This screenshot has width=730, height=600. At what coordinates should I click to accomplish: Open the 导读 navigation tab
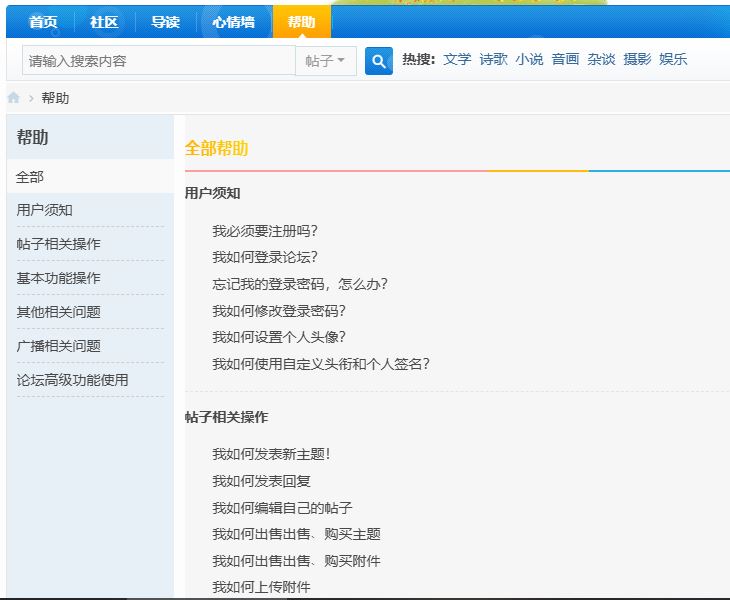point(165,22)
